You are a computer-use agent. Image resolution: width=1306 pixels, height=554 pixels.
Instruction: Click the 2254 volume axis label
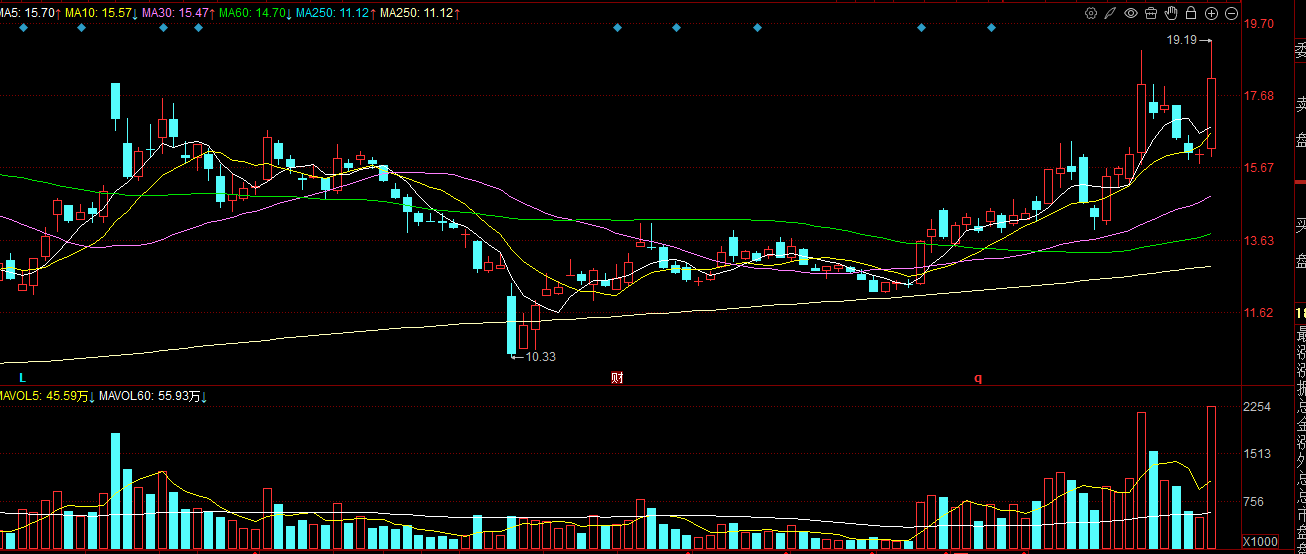1258,407
